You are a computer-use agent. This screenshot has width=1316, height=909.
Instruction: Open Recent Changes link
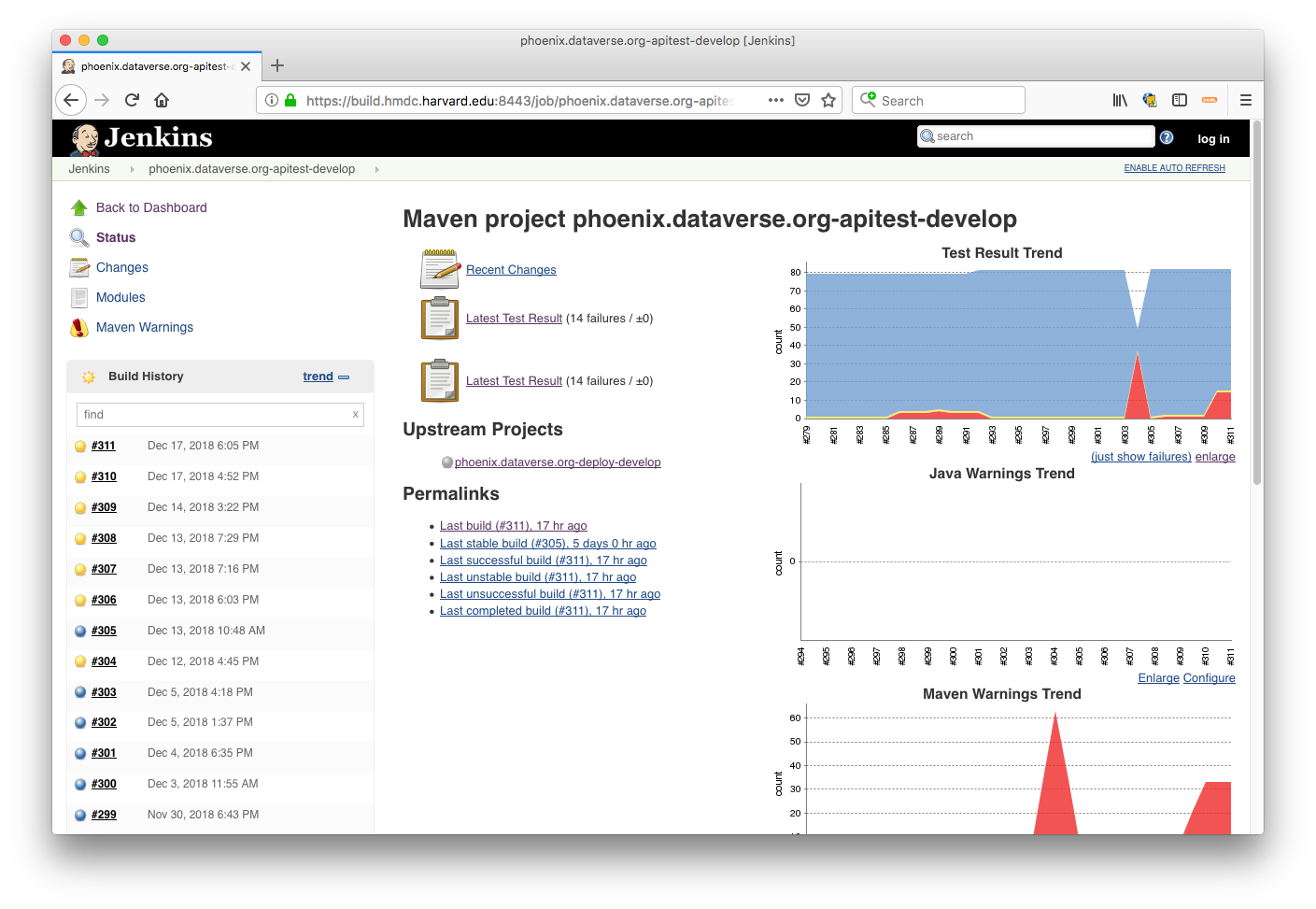[x=511, y=270]
